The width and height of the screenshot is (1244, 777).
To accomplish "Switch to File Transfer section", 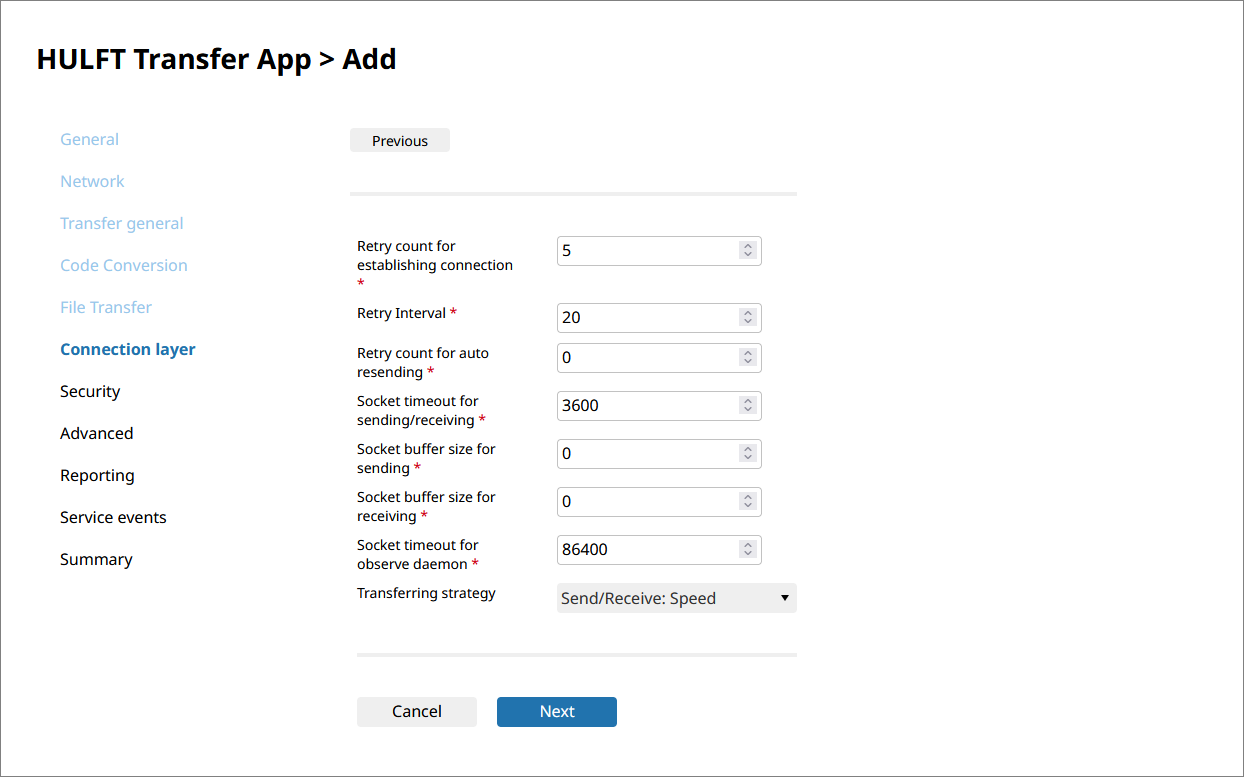I will tap(105, 308).
